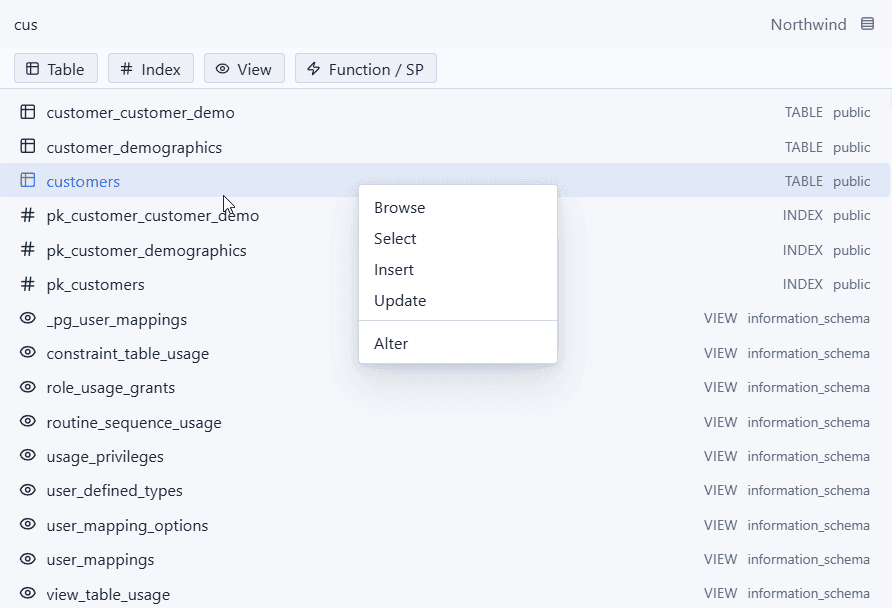
Task: Click the table icon for customer_customer_demo
Action: [27, 112]
